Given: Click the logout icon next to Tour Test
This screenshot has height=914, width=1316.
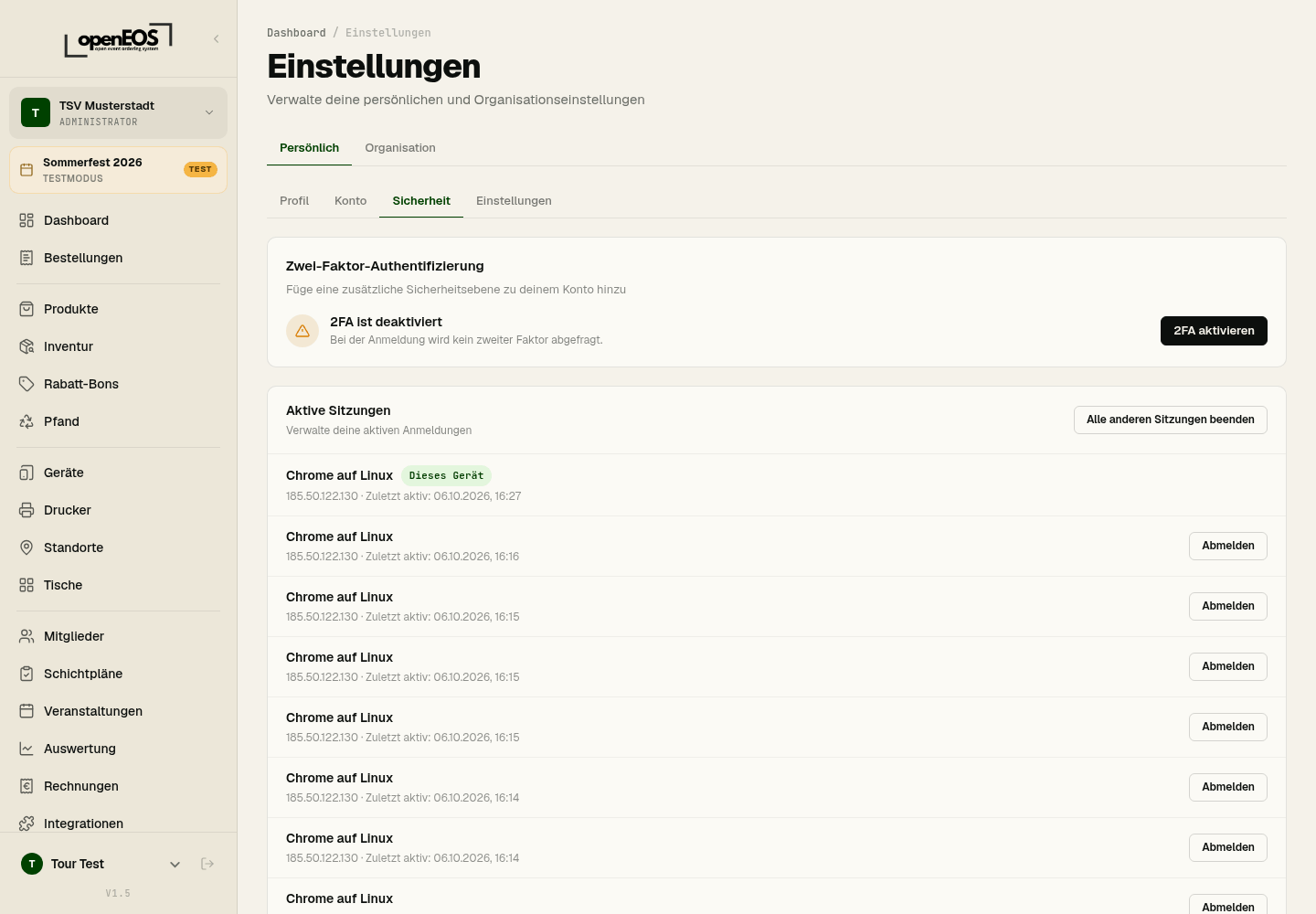Looking at the screenshot, I should pyautogui.click(x=207, y=864).
